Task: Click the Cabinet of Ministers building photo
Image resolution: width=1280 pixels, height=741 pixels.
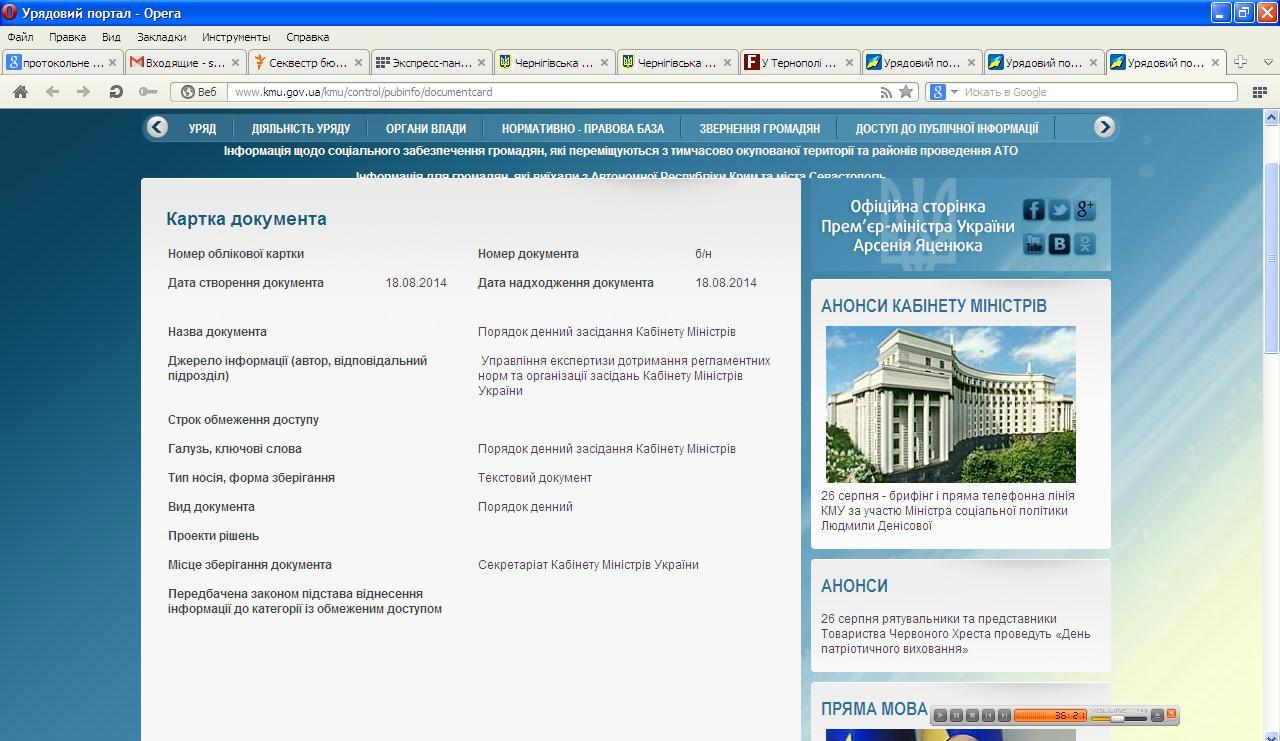Action: click(x=950, y=404)
